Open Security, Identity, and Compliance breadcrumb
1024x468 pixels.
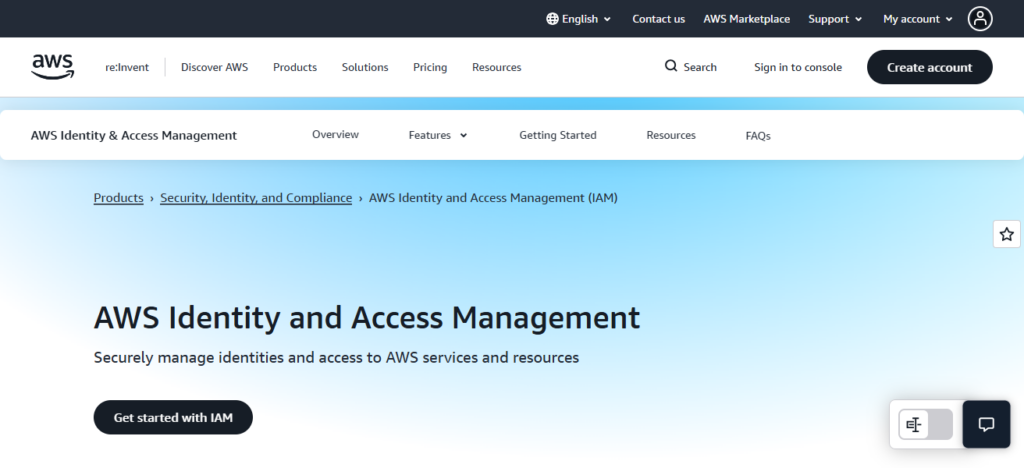coord(256,198)
